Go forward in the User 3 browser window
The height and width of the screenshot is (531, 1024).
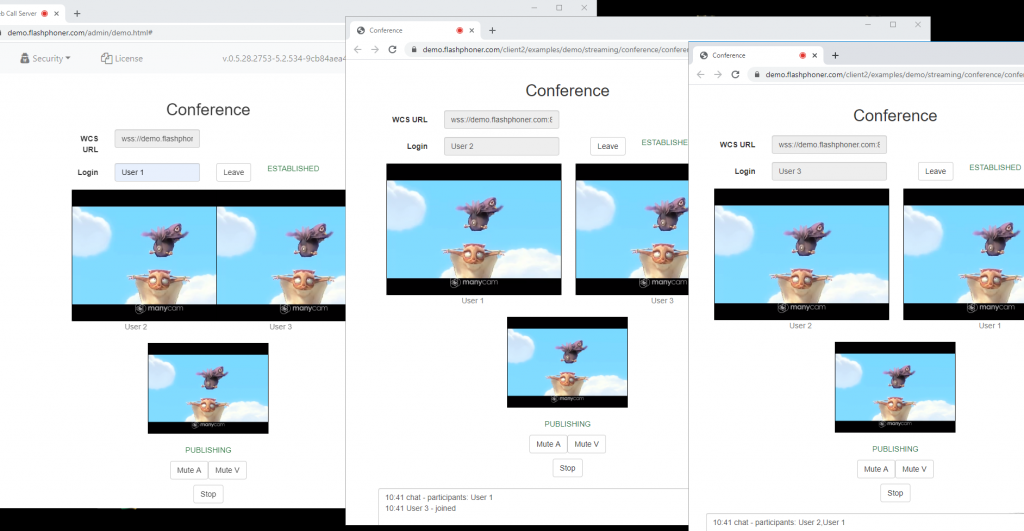718,74
